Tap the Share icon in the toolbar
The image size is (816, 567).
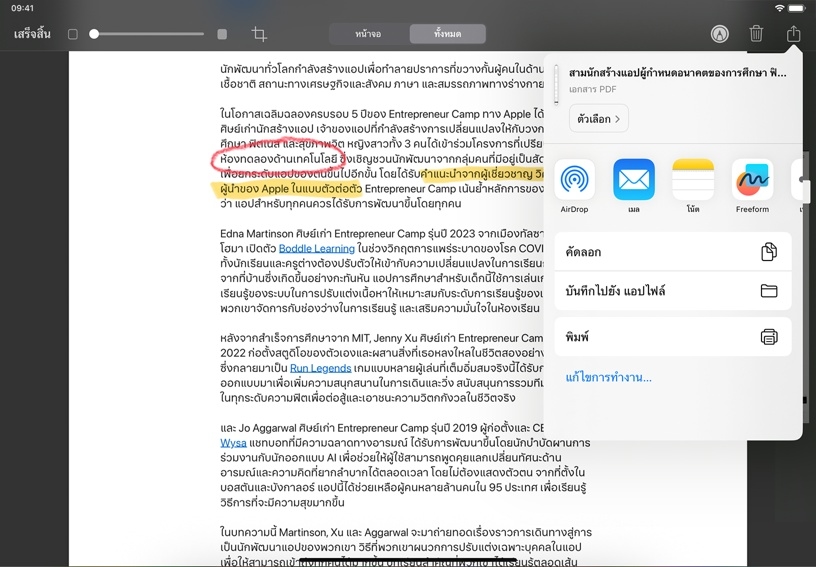click(793, 34)
